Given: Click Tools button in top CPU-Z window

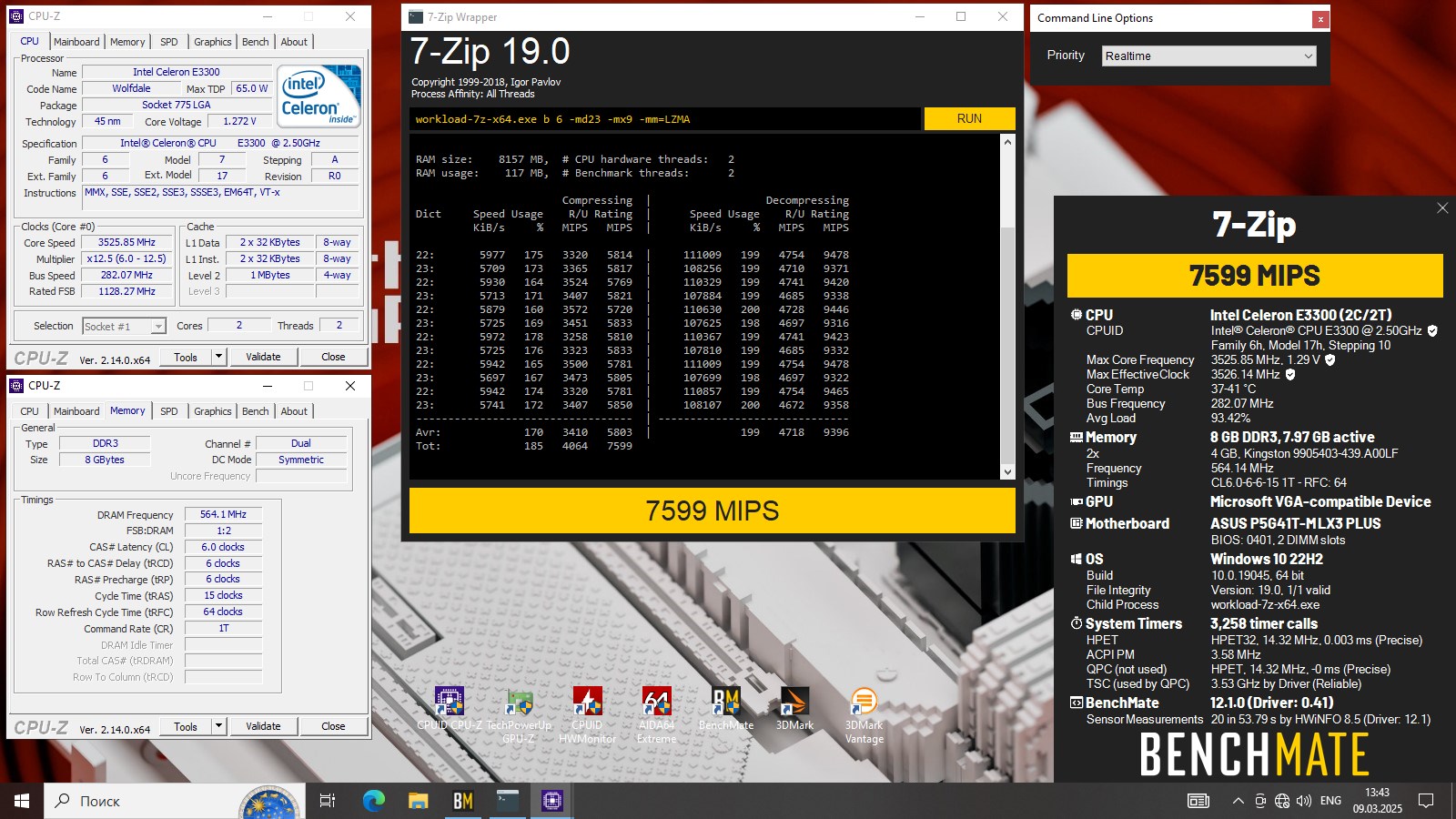Looking at the screenshot, I should (x=186, y=357).
